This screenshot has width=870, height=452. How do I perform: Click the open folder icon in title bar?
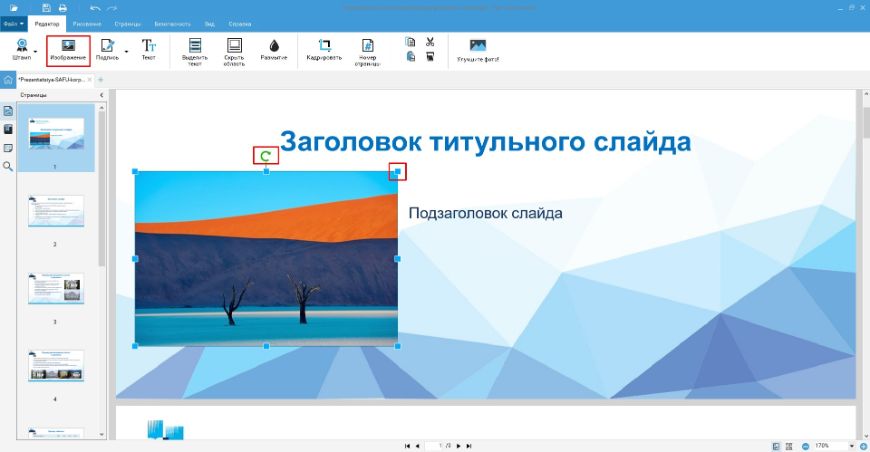click(14, 8)
